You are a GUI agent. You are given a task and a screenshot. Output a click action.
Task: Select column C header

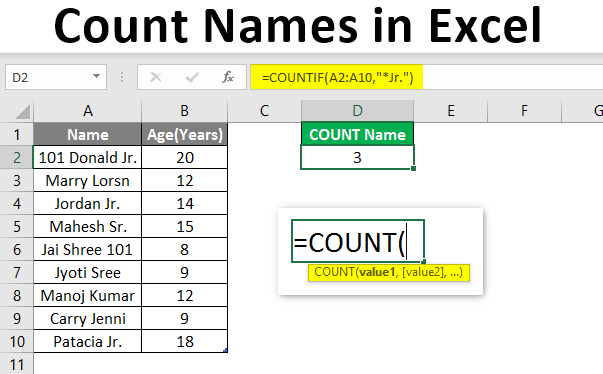pyautogui.click(x=264, y=111)
